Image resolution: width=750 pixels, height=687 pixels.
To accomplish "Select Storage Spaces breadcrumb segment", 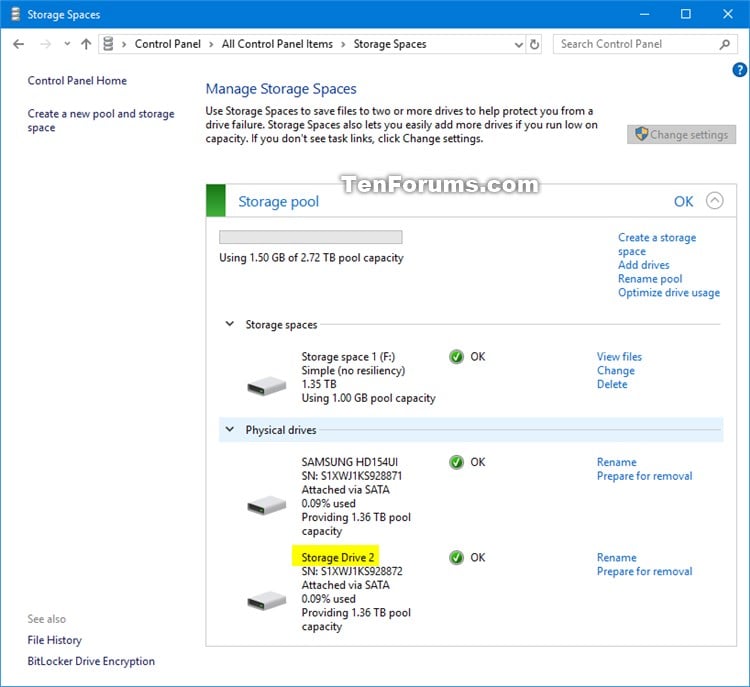I will tap(390, 44).
